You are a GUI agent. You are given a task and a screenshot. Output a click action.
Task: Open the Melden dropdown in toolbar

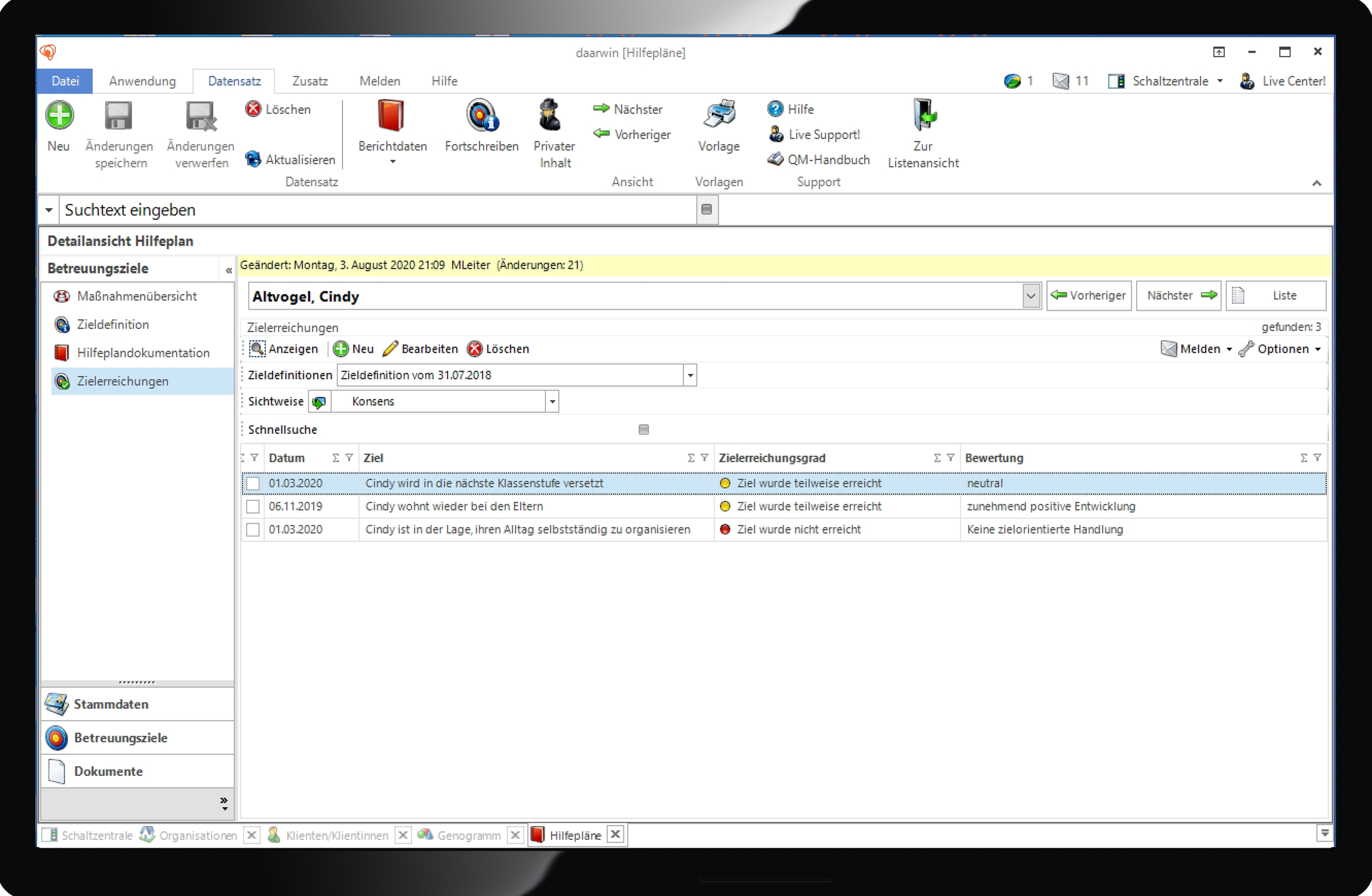(1196, 349)
